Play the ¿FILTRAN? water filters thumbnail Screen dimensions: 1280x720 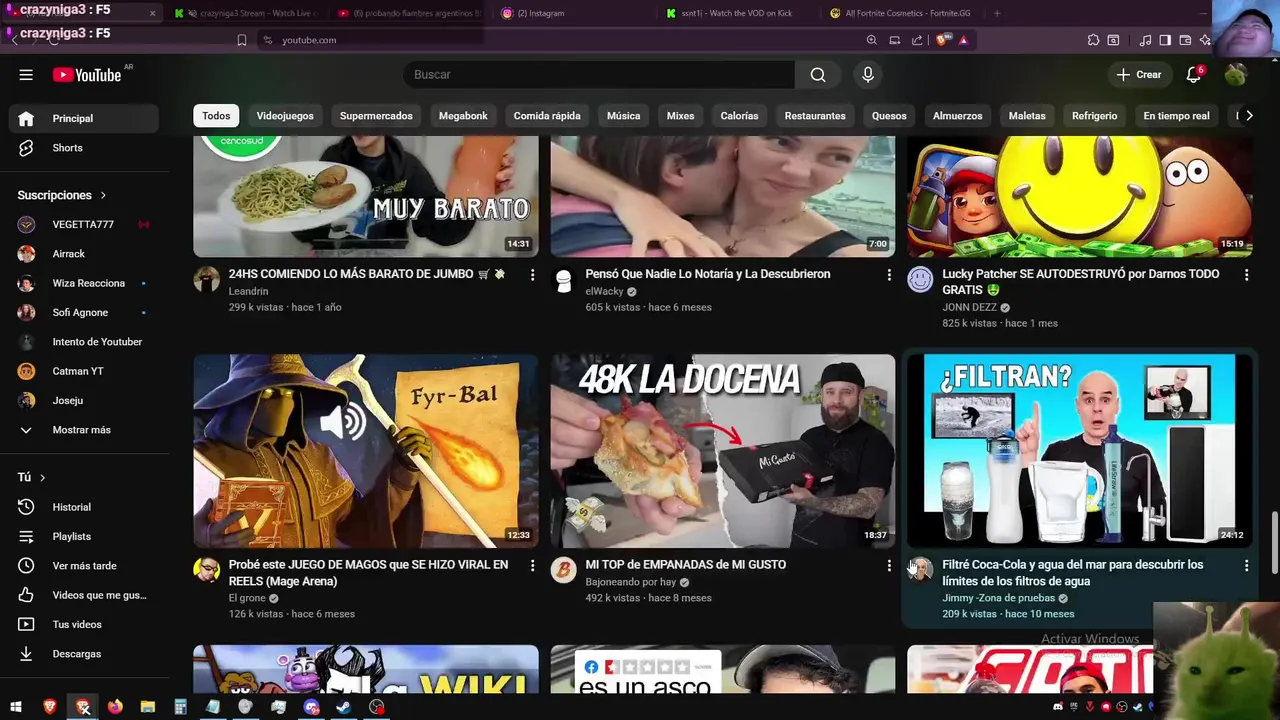(x=1080, y=450)
